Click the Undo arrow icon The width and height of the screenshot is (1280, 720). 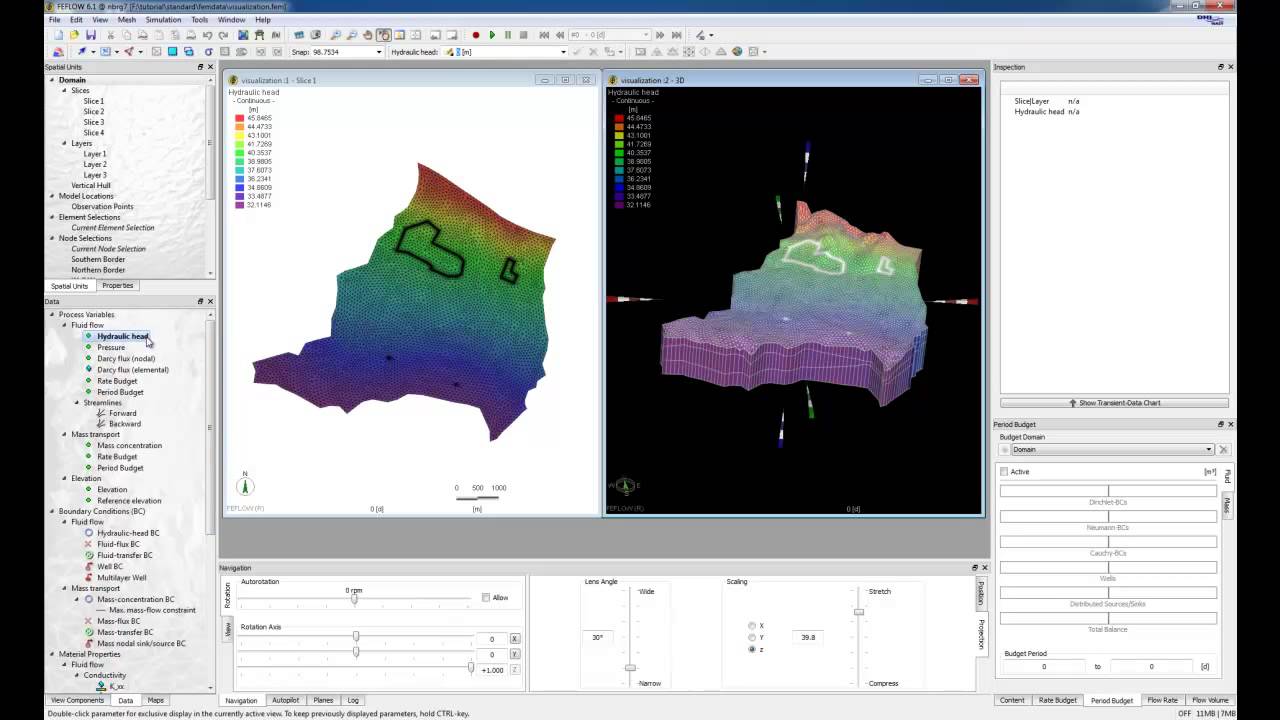(x=206, y=35)
